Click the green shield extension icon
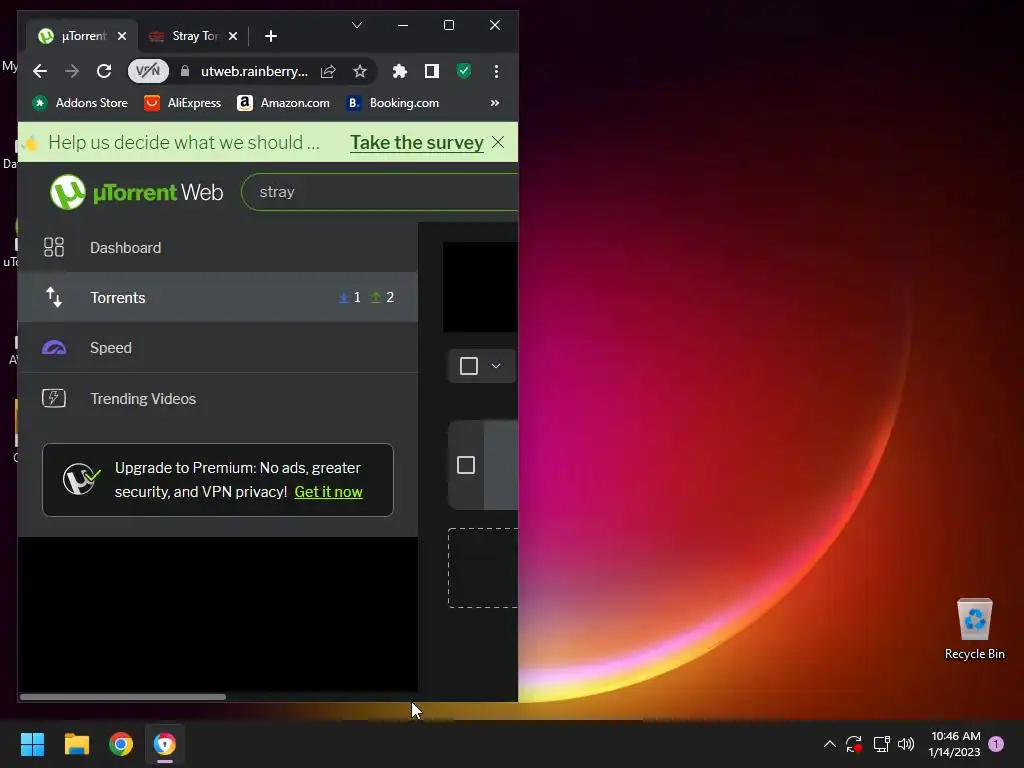1024x768 pixels. (464, 71)
